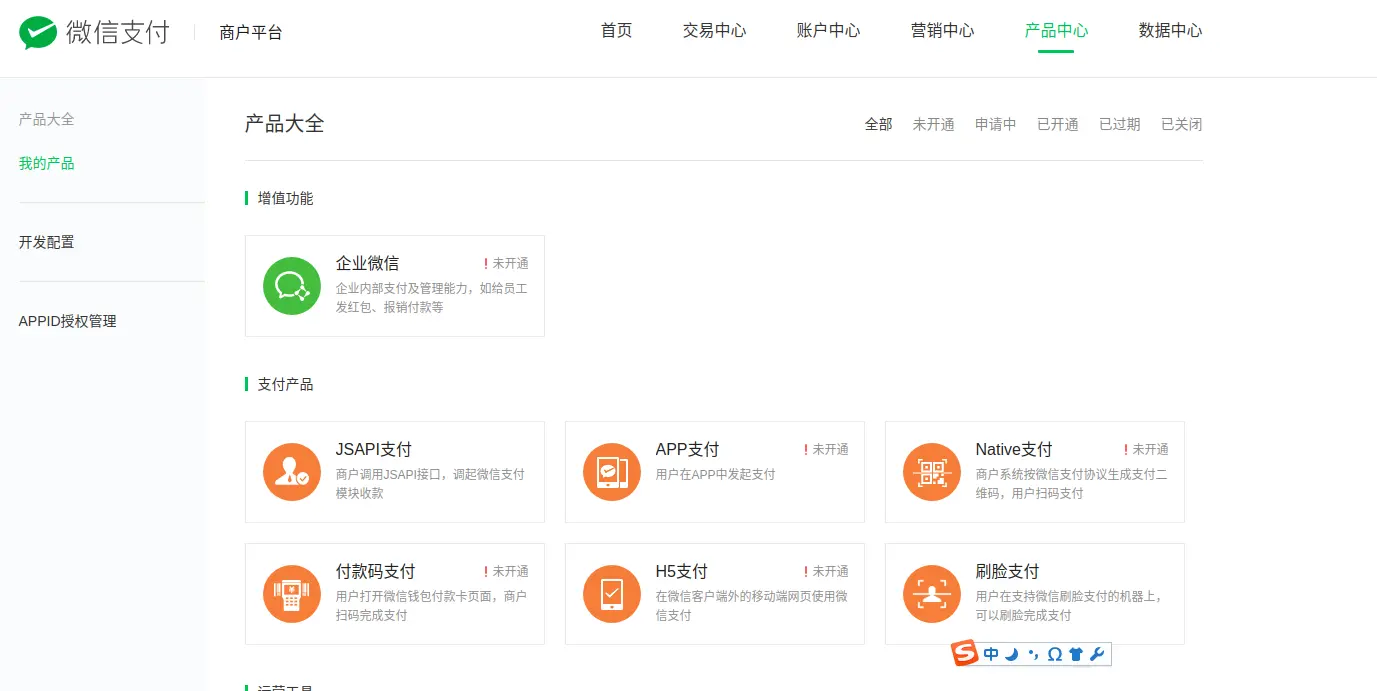Click the H5支付 未开通 warning status
Image resolution: width=1377 pixels, height=691 pixels.
pos(826,572)
